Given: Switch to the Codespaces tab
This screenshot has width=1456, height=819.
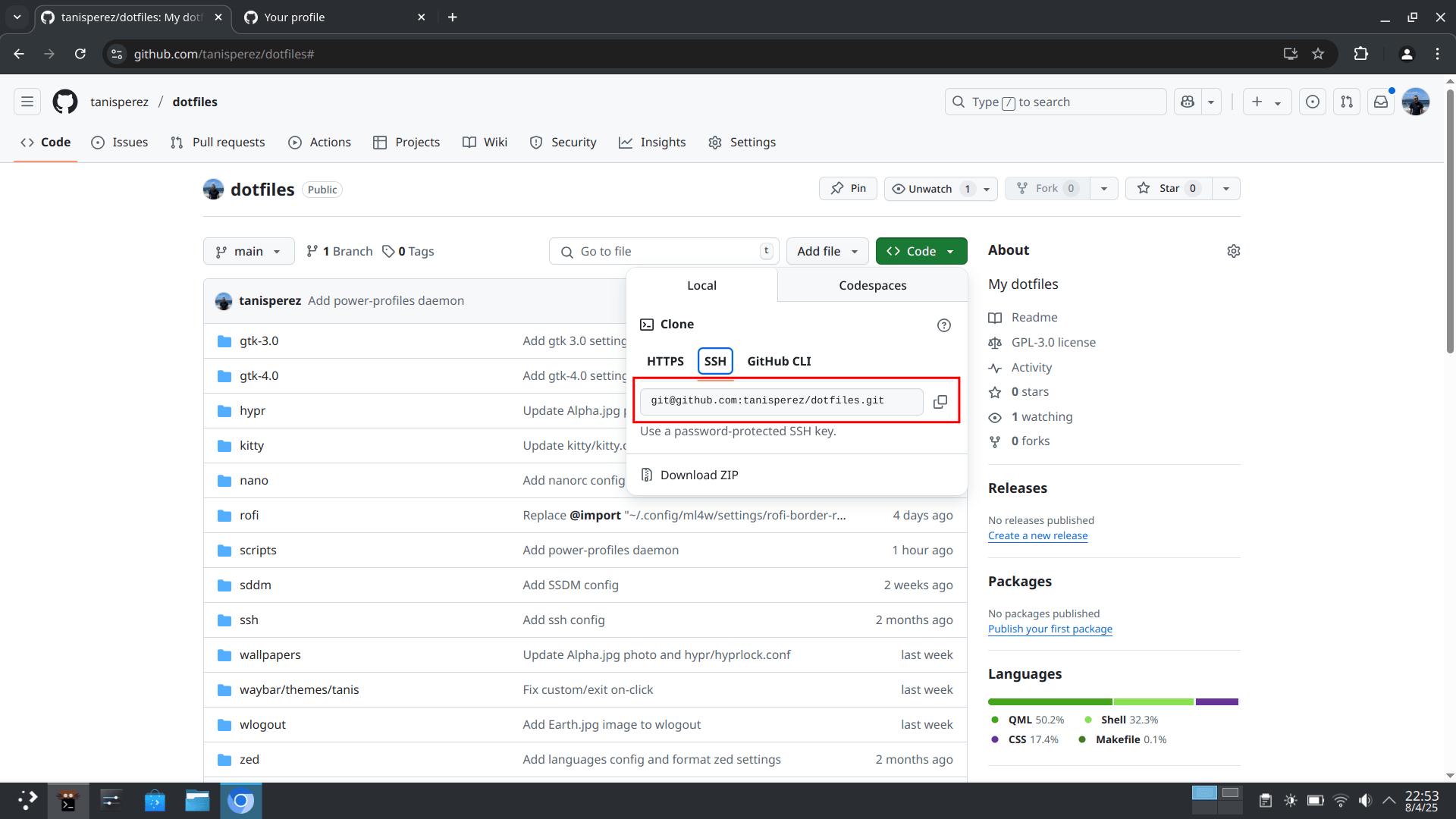Looking at the screenshot, I should click(x=872, y=285).
